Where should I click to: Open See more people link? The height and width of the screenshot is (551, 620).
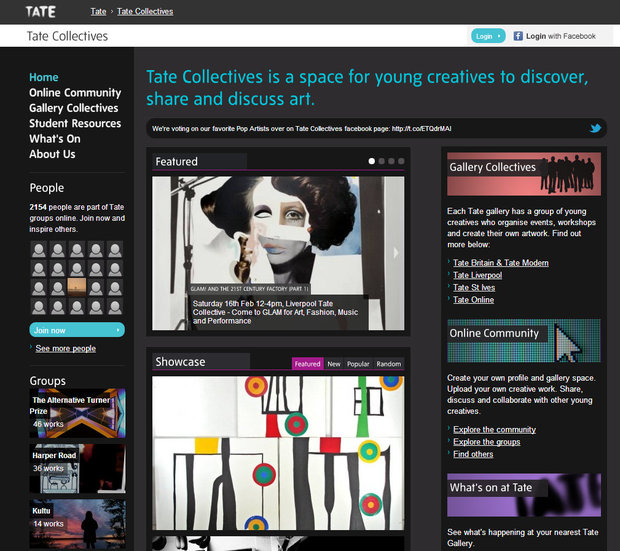[66, 349]
